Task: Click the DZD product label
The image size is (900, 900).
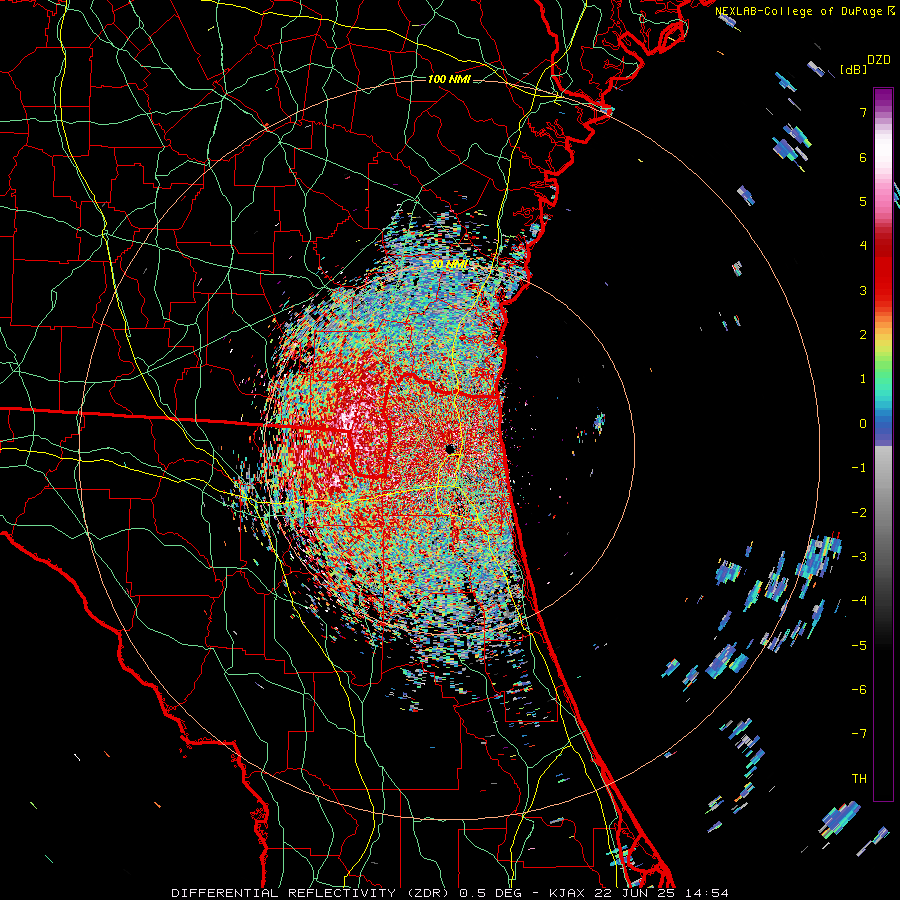Action: [x=879, y=60]
